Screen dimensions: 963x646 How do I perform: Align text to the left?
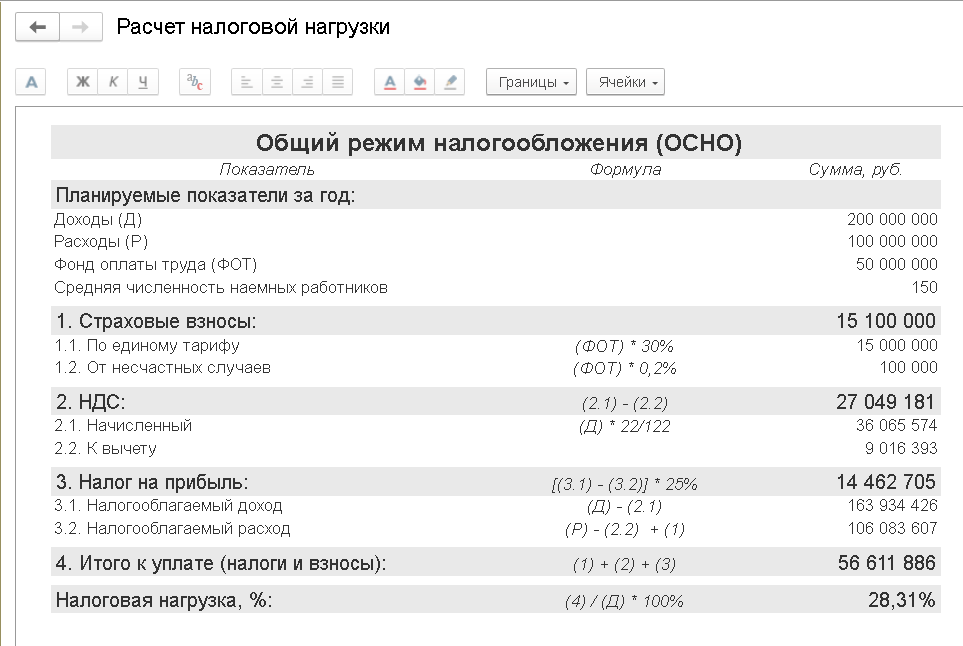click(x=246, y=82)
